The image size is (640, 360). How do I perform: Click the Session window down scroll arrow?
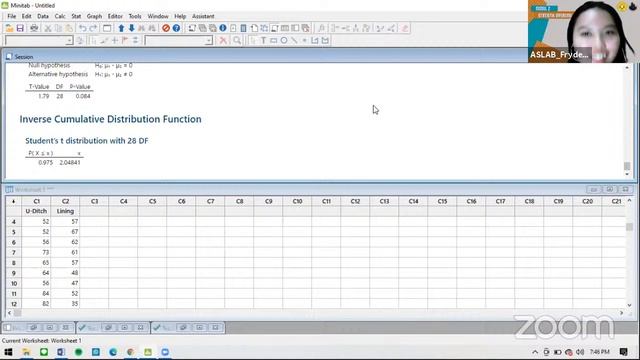pos(627,174)
